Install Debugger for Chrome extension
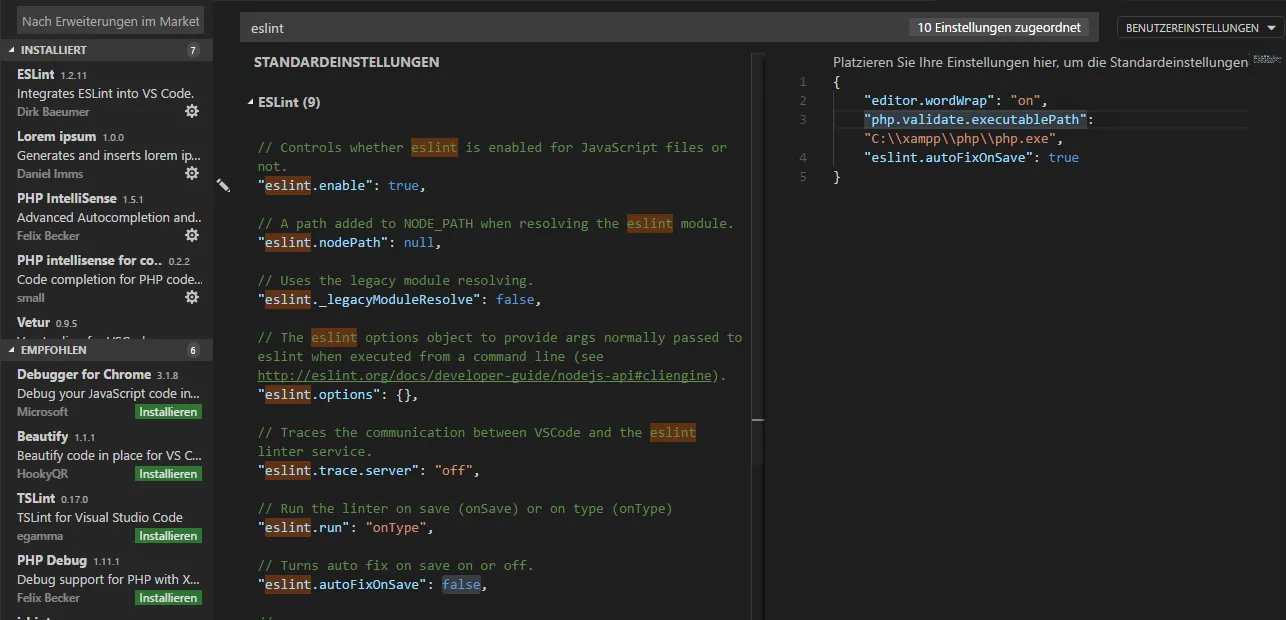Image resolution: width=1286 pixels, height=620 pixels. (168, 412)
